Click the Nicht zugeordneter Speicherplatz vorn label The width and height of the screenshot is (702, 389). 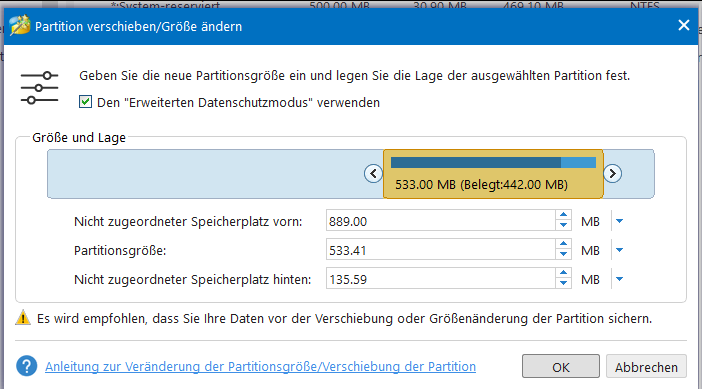point(188,222)
